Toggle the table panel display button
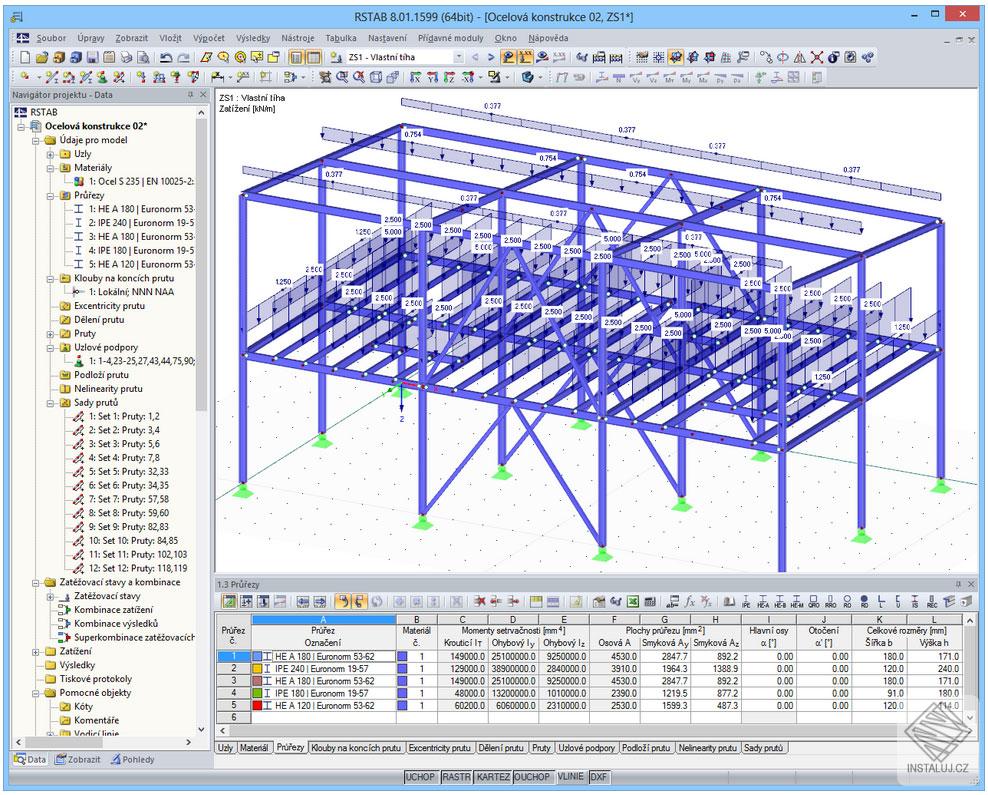The height and width of the screenshot is (795, 988). pyautogui.click(x=313, y=57)
